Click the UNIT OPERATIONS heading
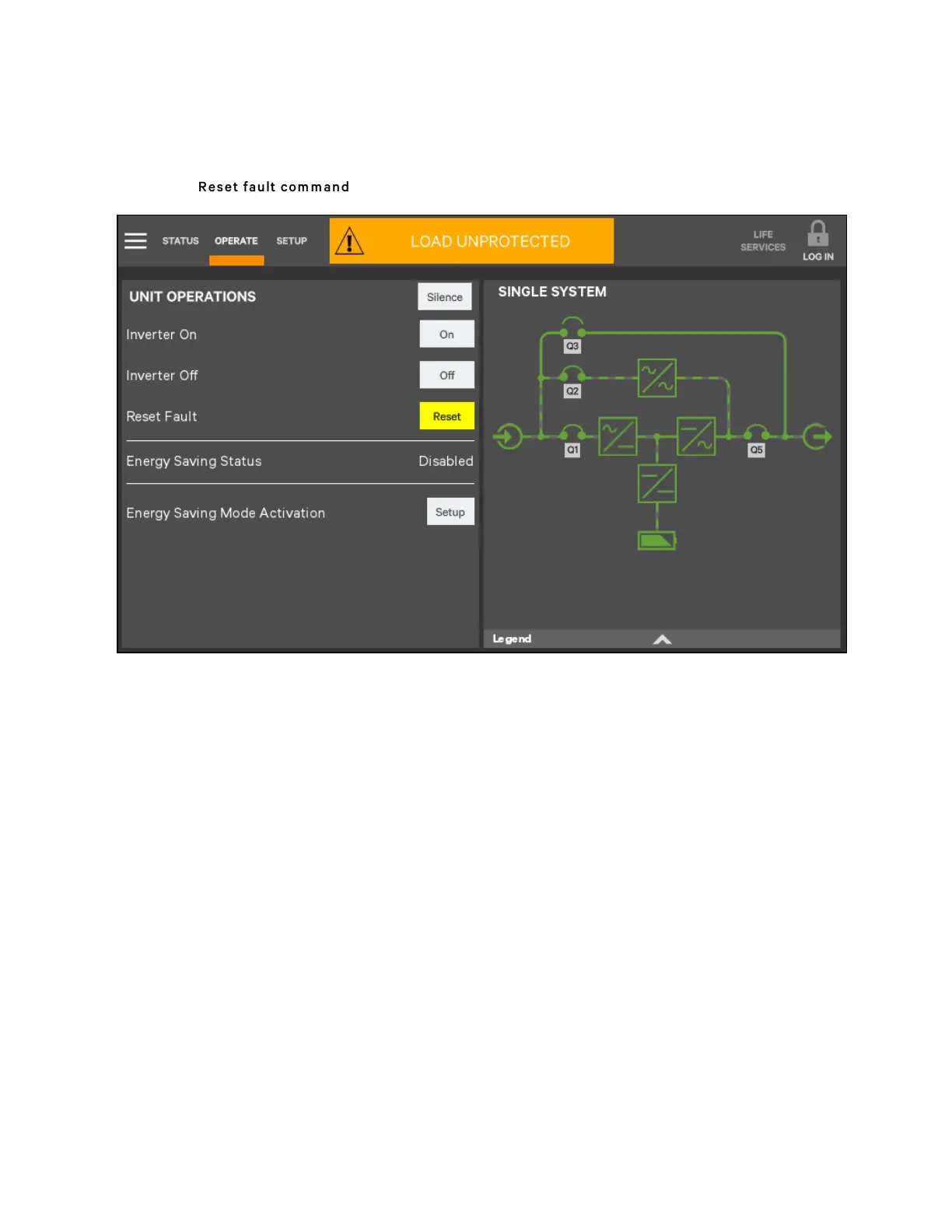The width and height of the screenshot is (952, 1232). (192, 296)
